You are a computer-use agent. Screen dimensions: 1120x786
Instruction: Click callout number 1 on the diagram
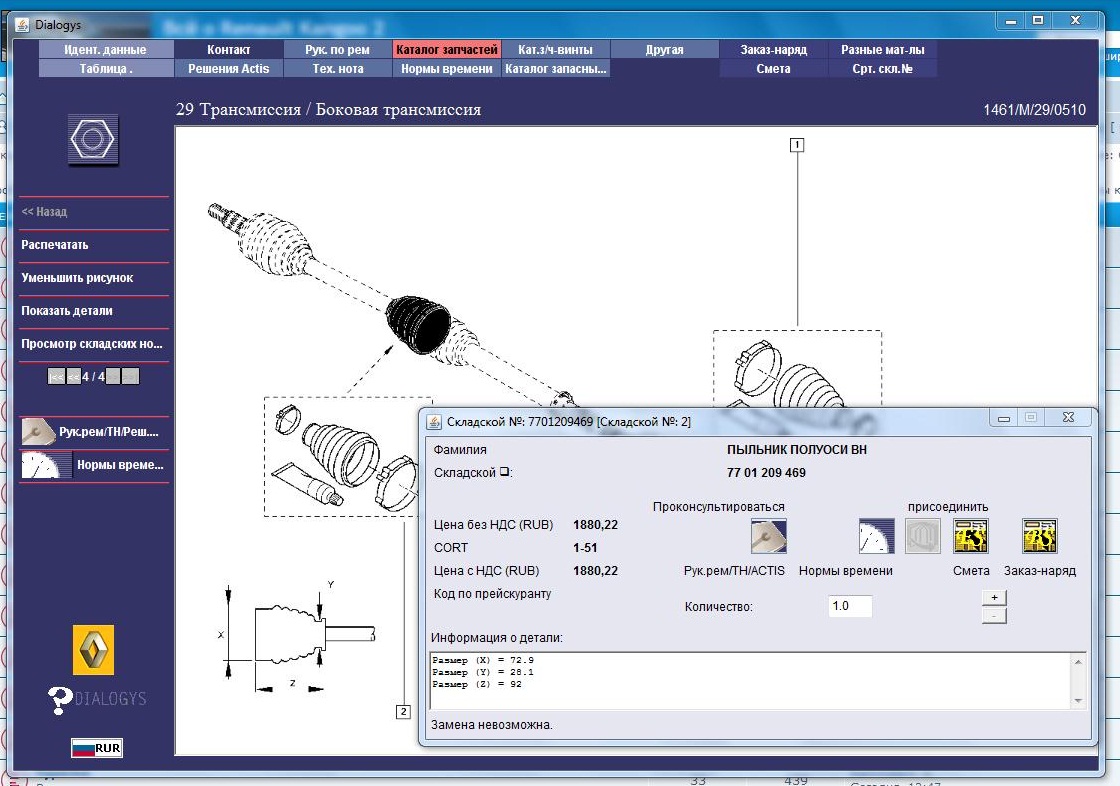(797, 145)
